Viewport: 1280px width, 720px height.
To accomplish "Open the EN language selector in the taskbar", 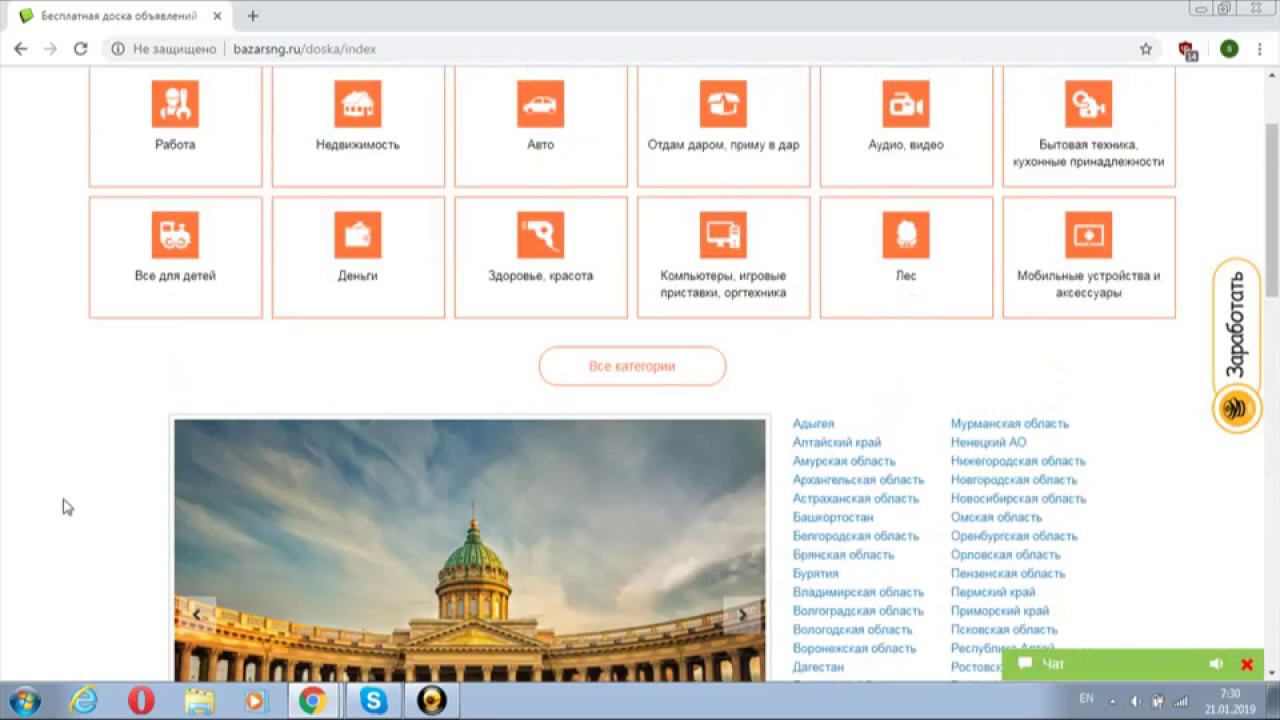I will coord(1086,699).
